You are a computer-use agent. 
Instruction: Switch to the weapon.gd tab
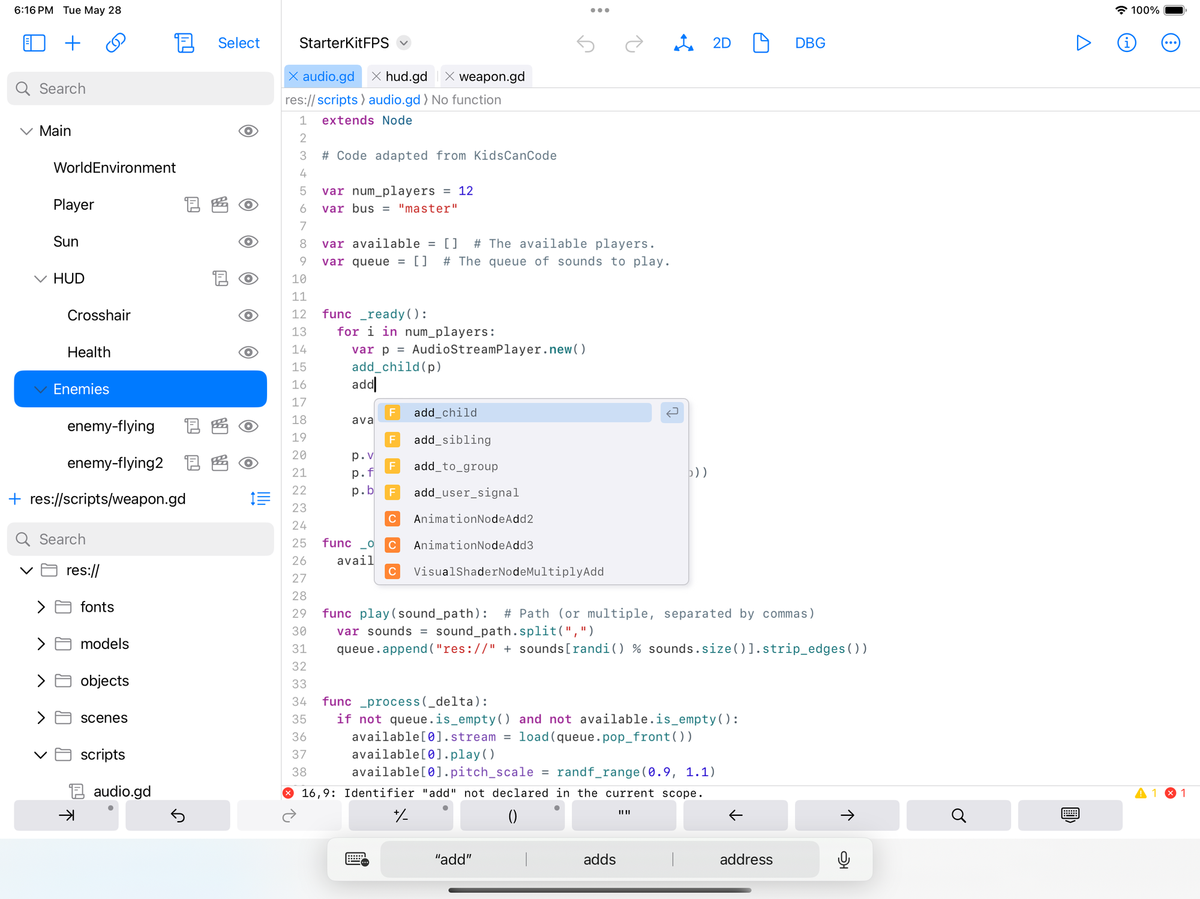pyautogui.click(x=492, y=76)
